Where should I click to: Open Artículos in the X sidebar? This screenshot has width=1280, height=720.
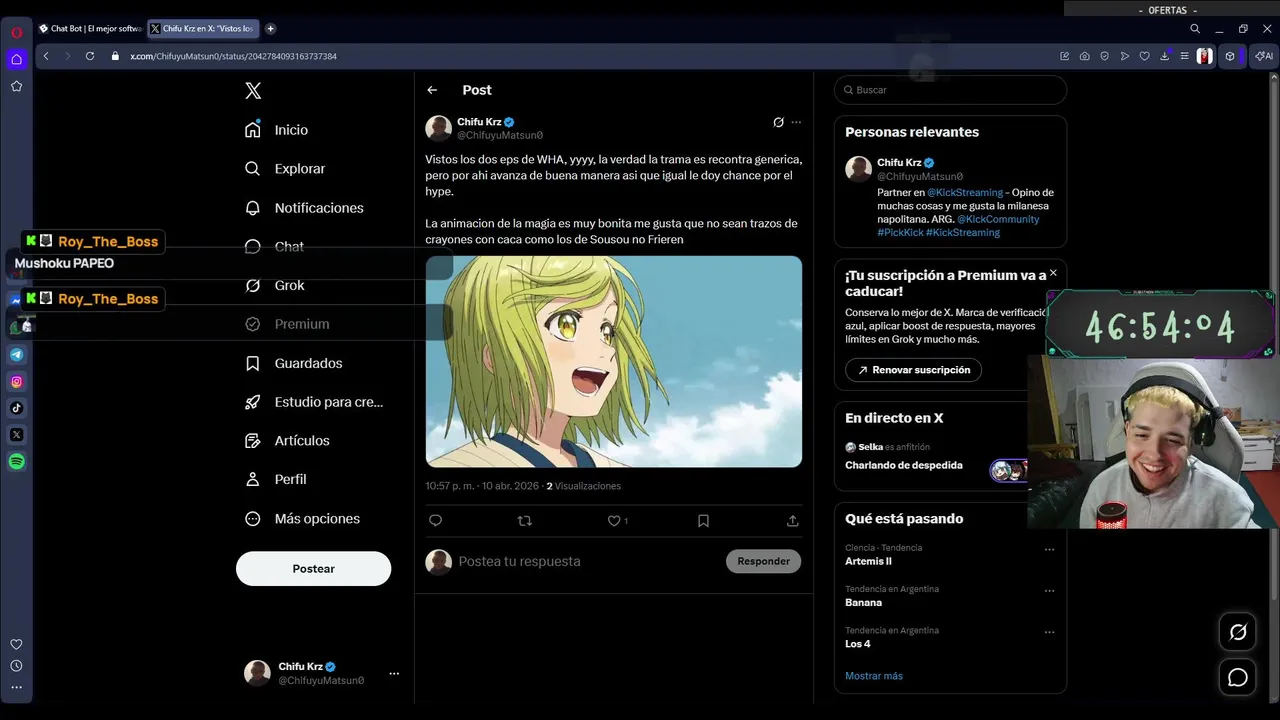(287, 440)
